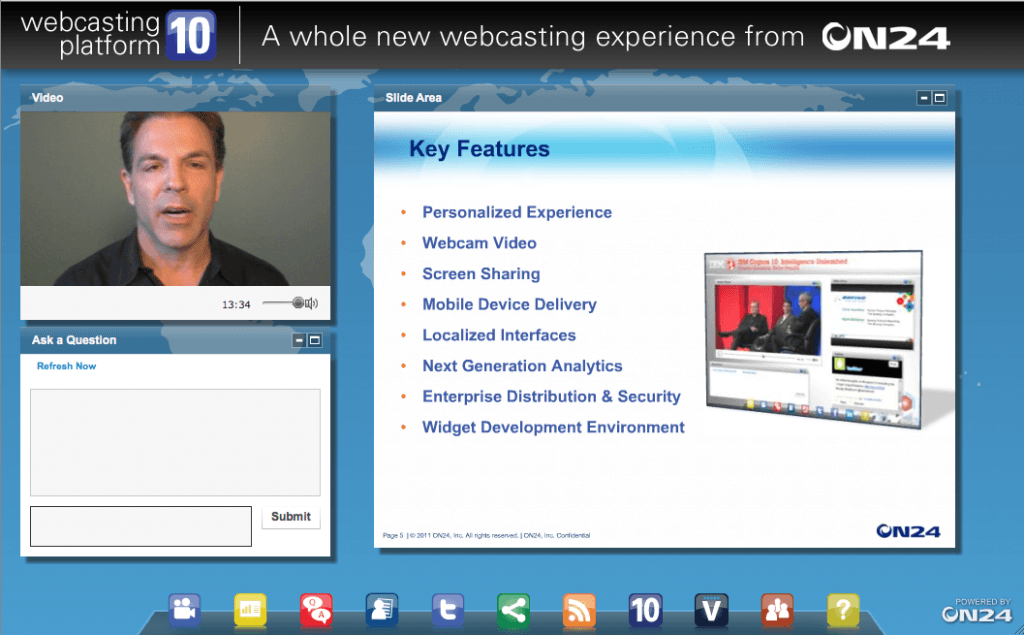Open the attendees group widget icon
This screenshot has height=635, width=1024.
click(x=777, y=610)
